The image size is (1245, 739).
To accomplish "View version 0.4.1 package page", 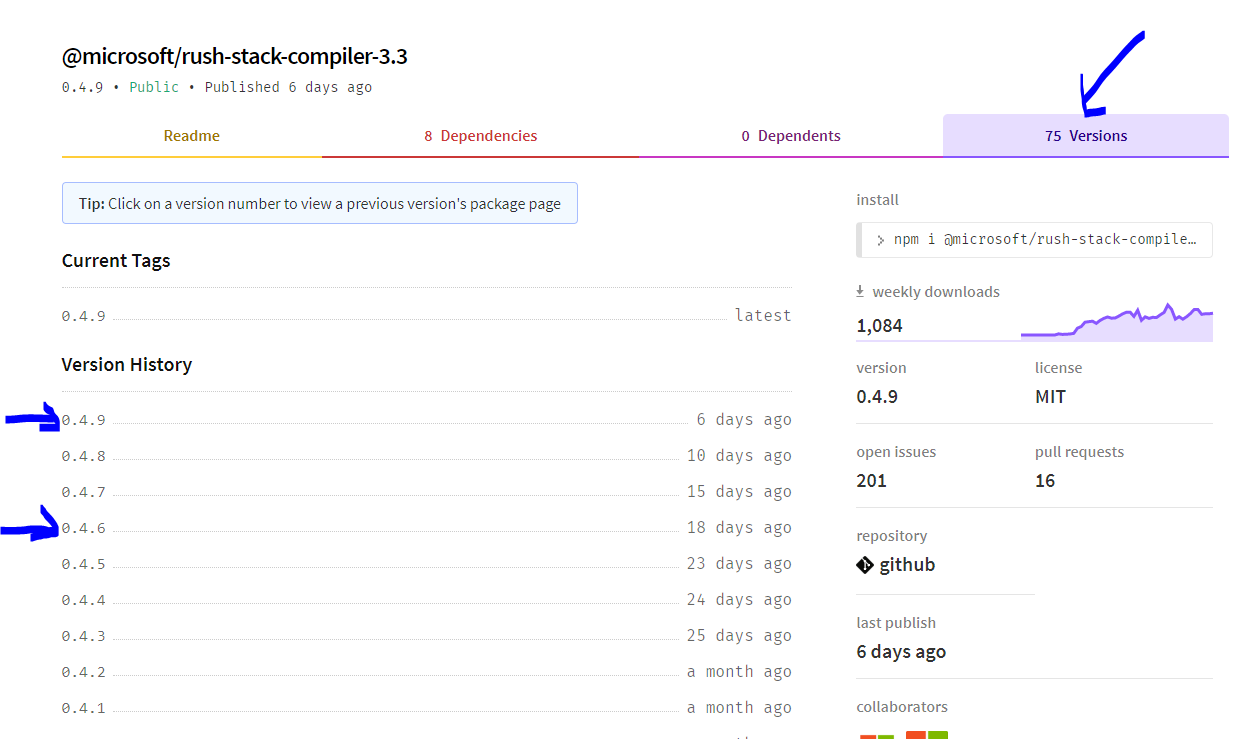I will click(84, 708).
